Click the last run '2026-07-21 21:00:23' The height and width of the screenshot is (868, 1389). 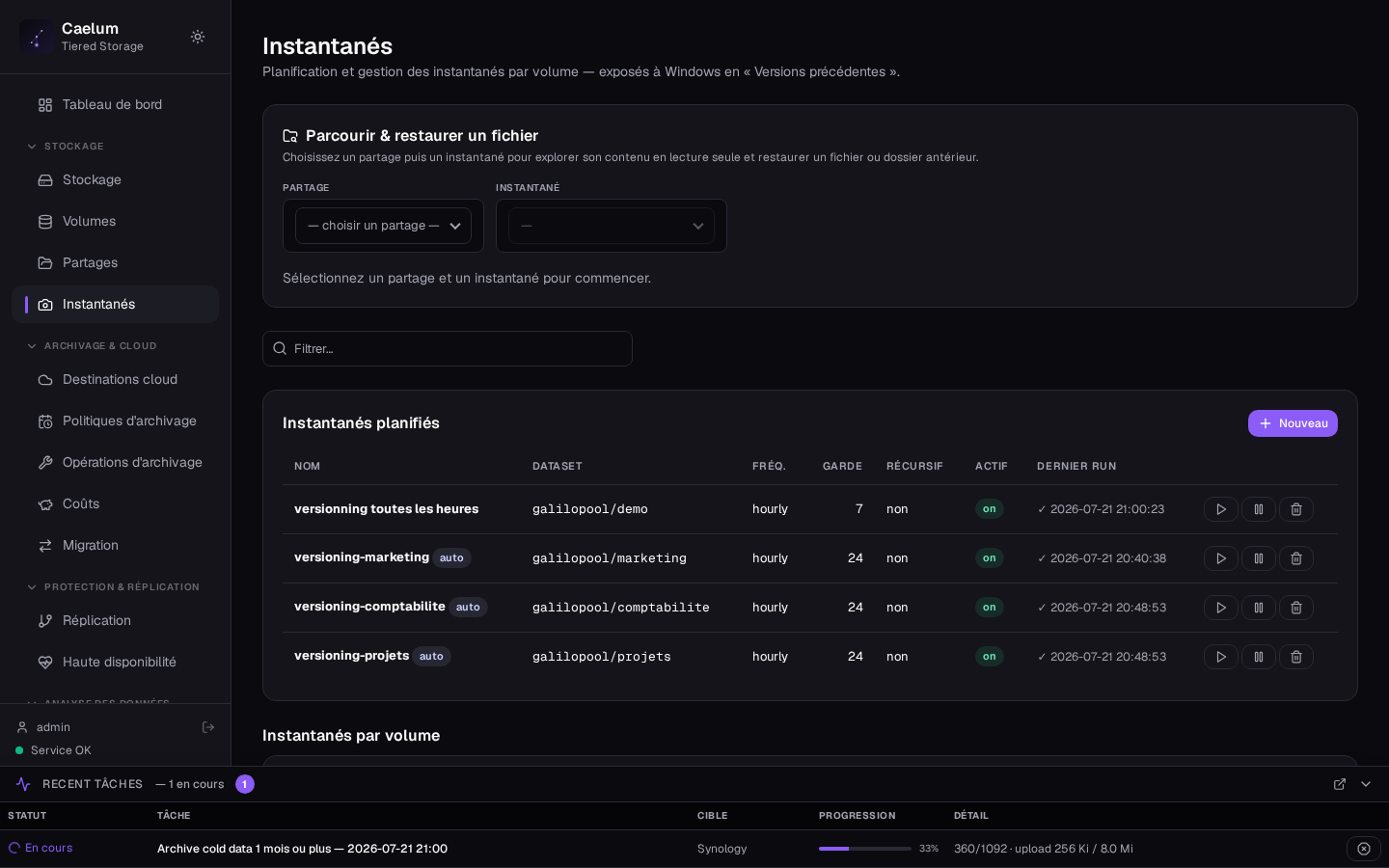pos(1101,509)
